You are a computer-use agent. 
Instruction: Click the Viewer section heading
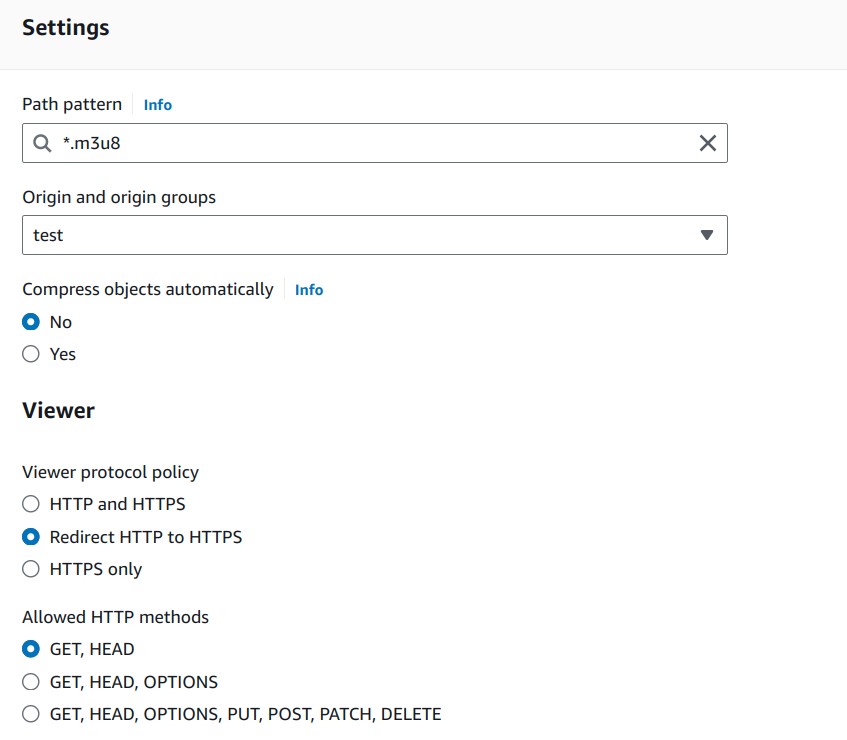tap(58, 410)
